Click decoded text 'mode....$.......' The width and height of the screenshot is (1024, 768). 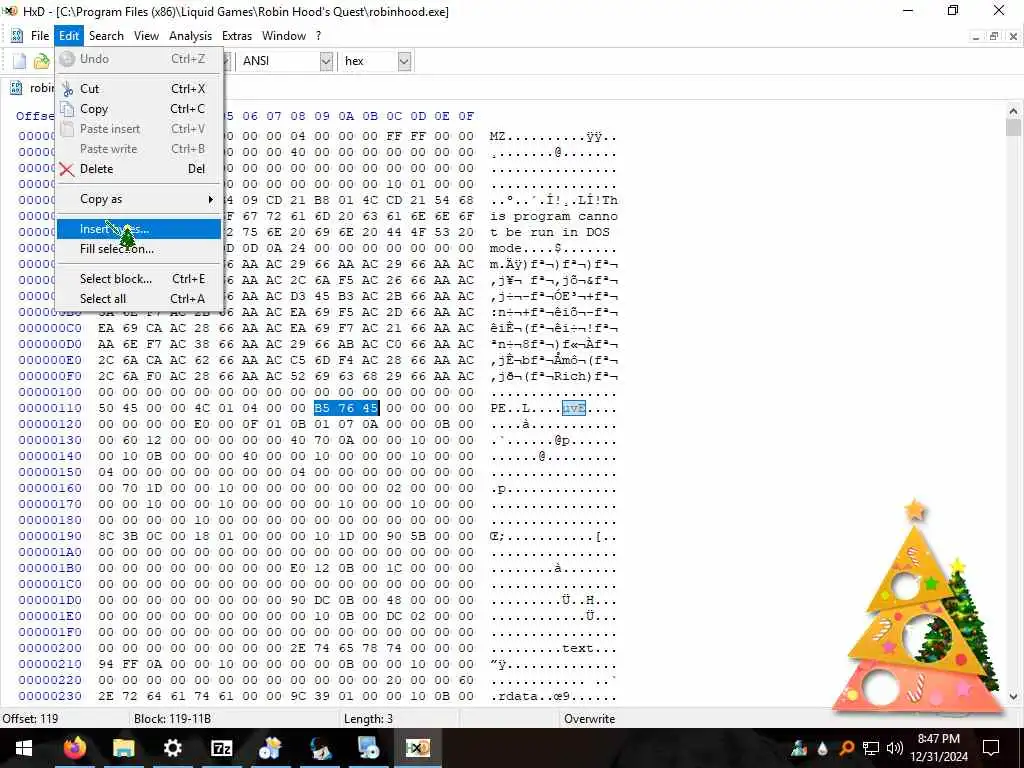[553, 248]
